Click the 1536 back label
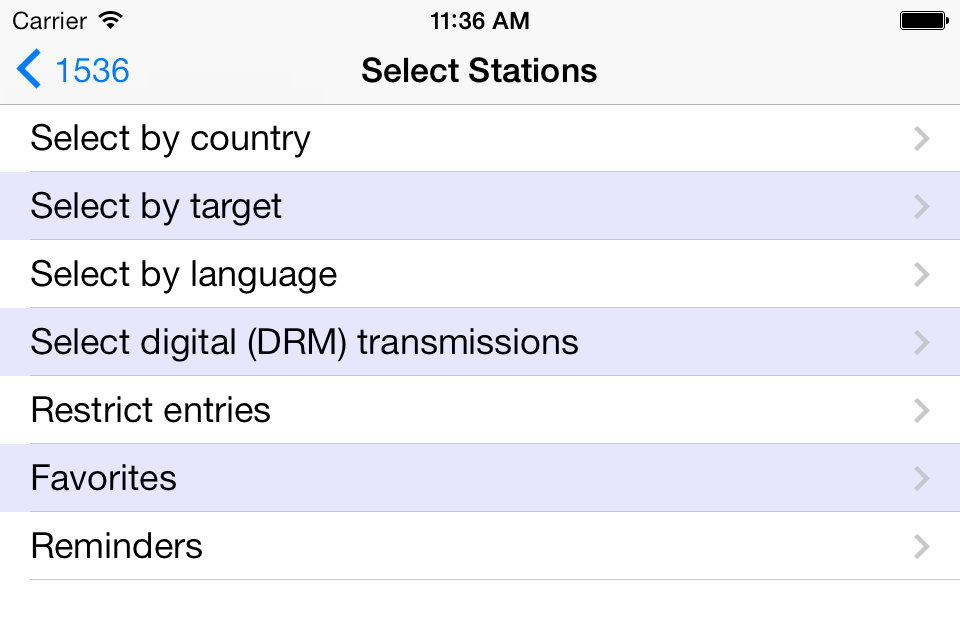The height and width of the screenshot is (640, 960). coord(92,70)
